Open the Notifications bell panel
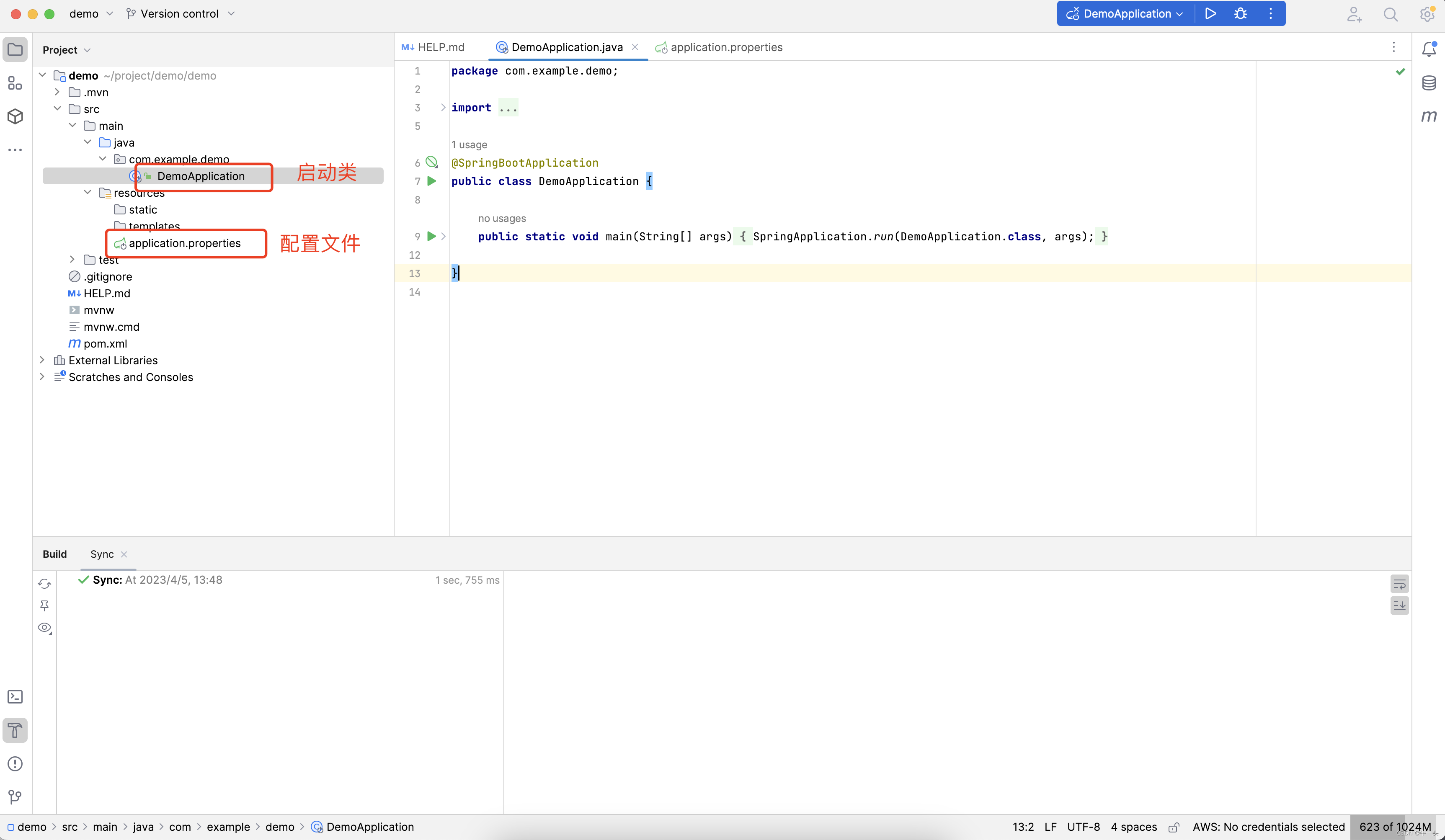Viewport: 1445px width, 840px height. pyautogui.click(x=1428, y=49)
